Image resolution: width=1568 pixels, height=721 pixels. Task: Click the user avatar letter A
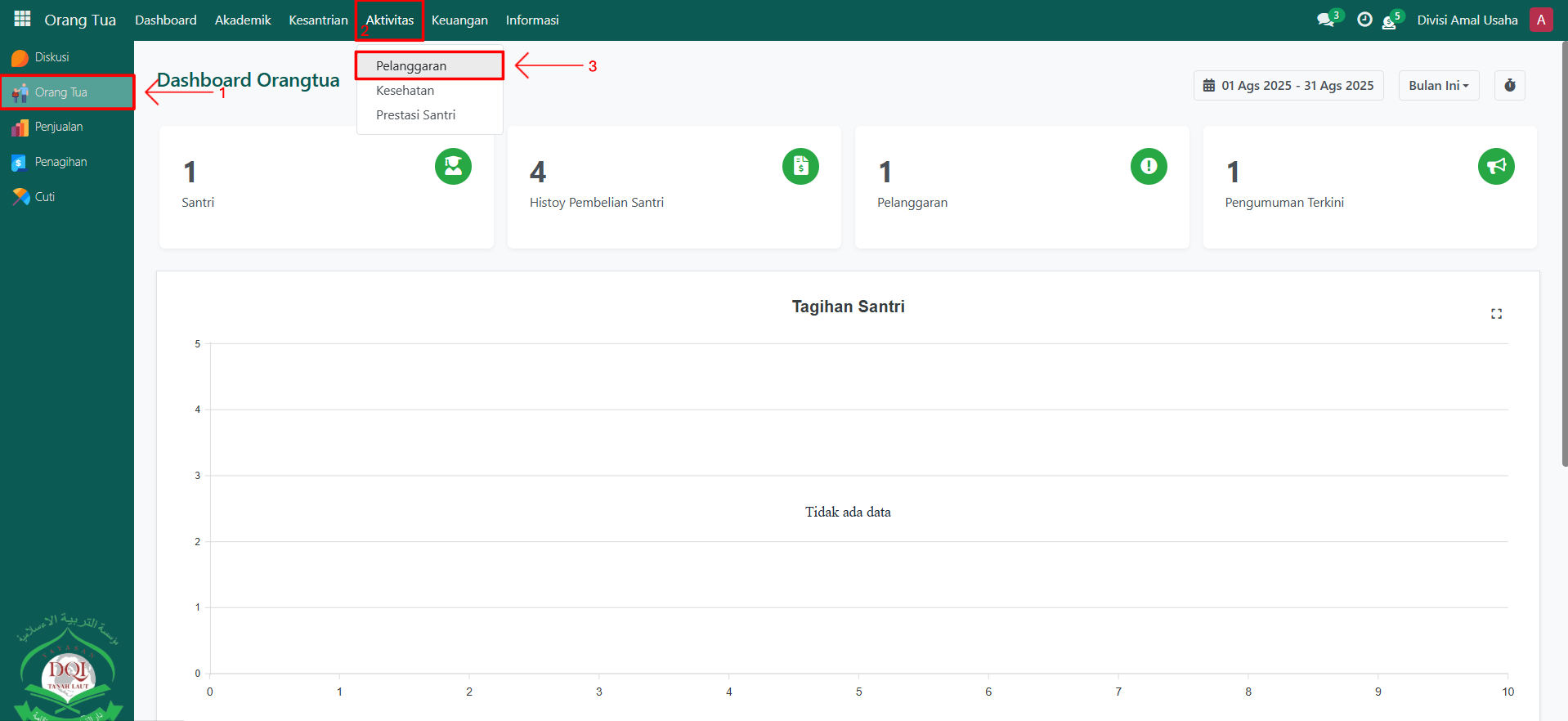click(1541, 20)
